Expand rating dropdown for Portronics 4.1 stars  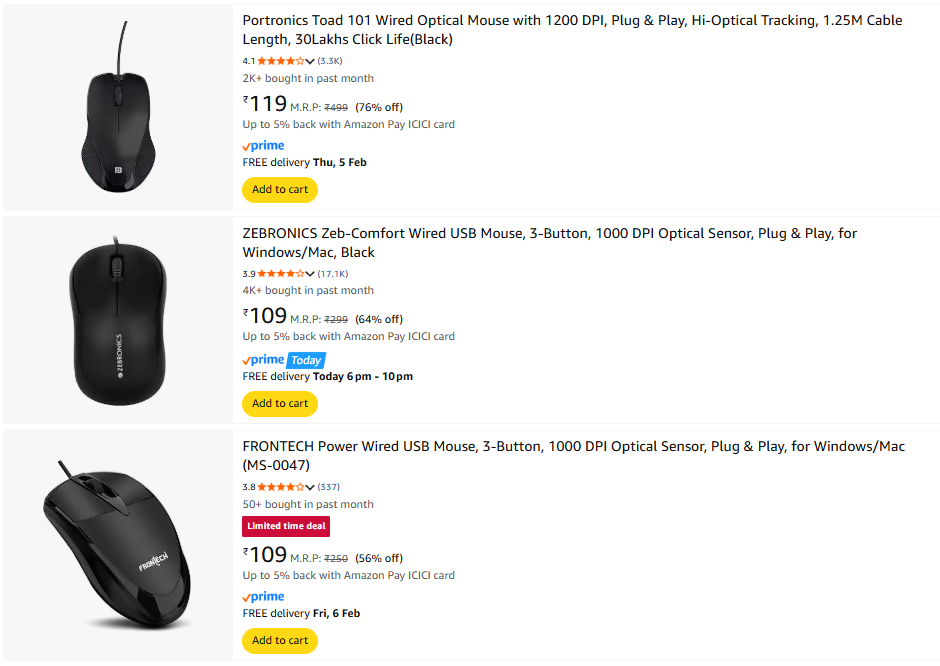[310, 61]
